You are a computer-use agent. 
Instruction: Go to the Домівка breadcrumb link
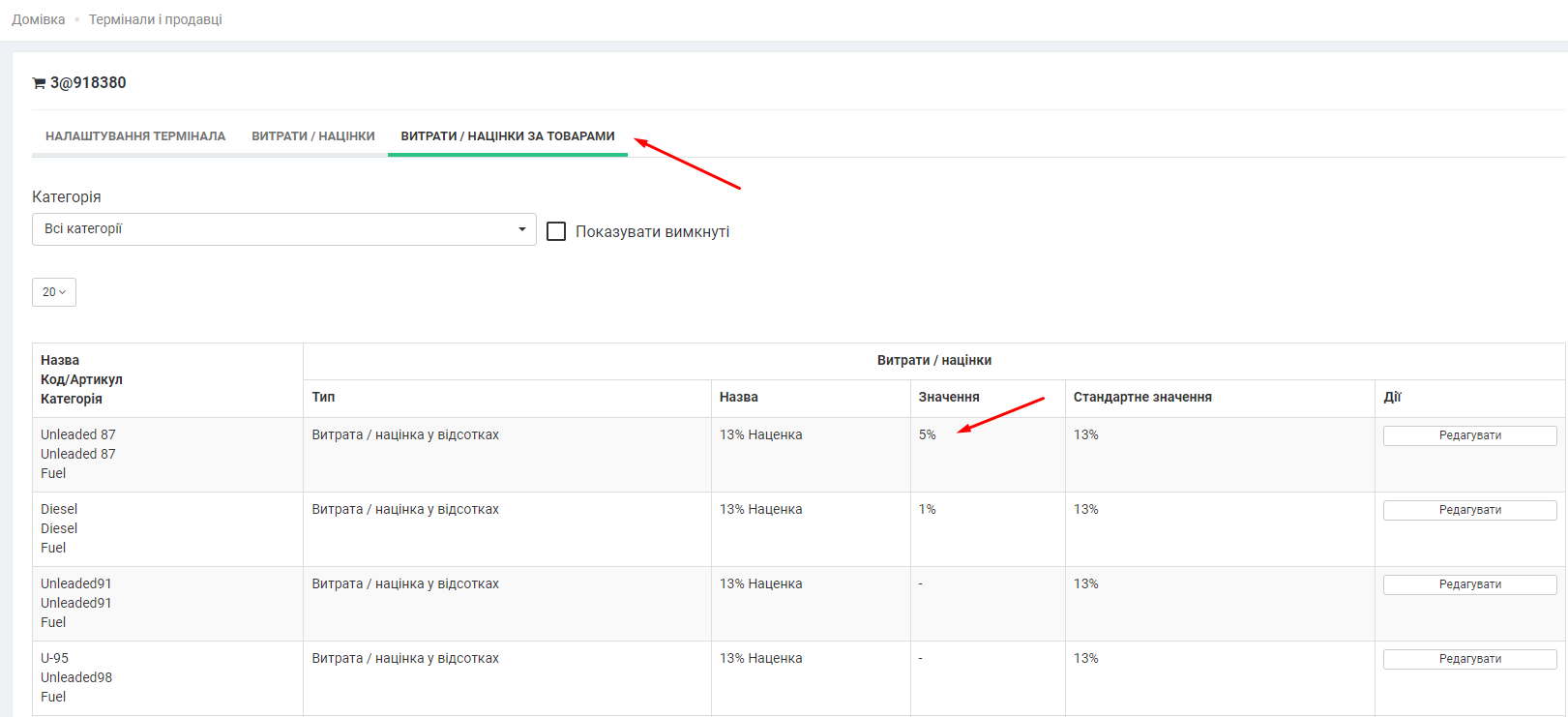(39, 19)
